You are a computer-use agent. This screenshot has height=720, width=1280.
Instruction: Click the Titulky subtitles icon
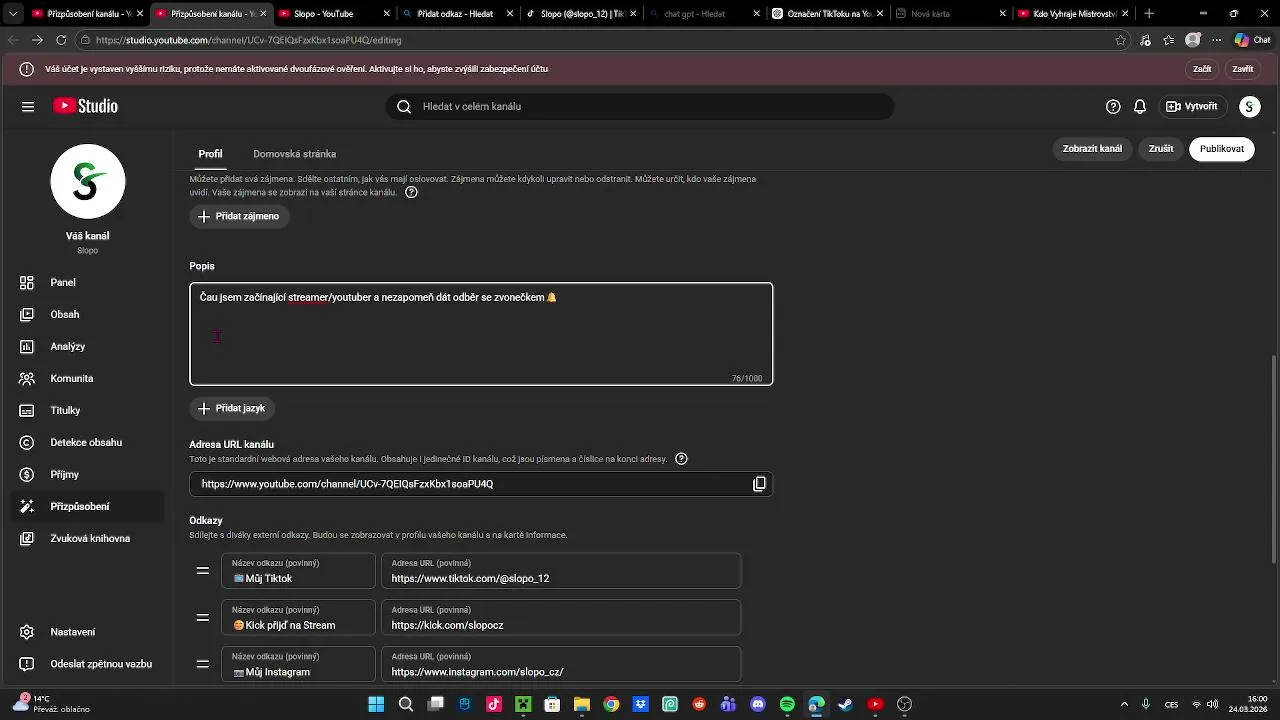[28, 411]
